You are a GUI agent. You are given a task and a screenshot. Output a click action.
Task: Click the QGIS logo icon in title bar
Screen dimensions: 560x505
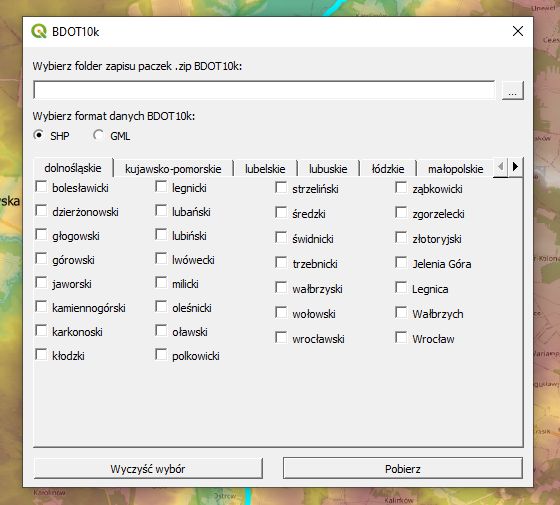tap(39, 31)
